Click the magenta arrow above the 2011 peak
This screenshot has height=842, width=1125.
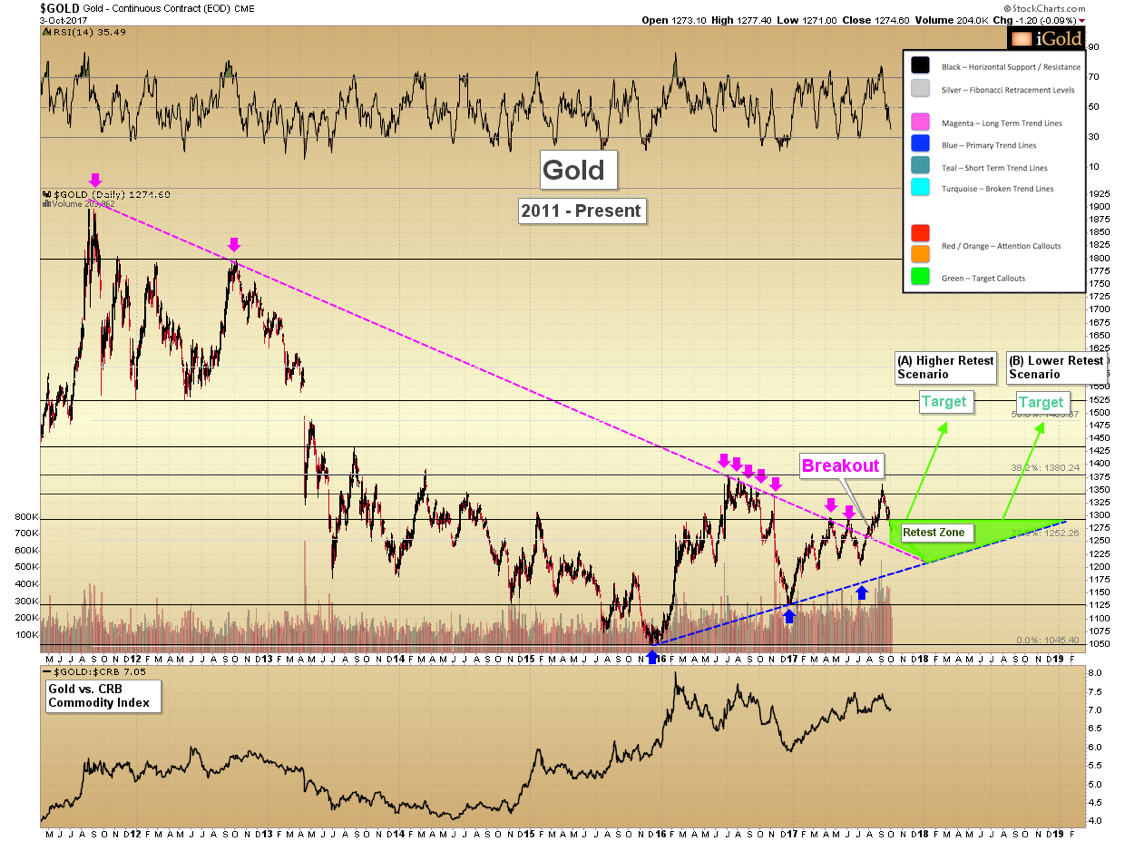click(x=95, y=180)
